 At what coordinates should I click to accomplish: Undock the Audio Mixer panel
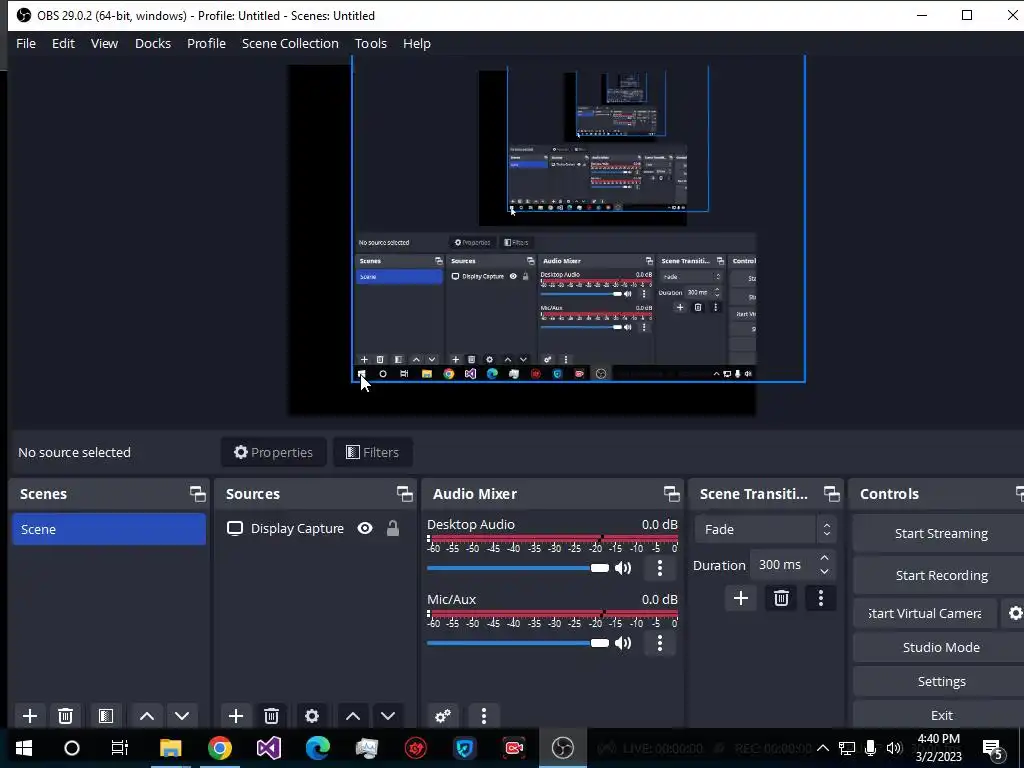click(671, 494)
